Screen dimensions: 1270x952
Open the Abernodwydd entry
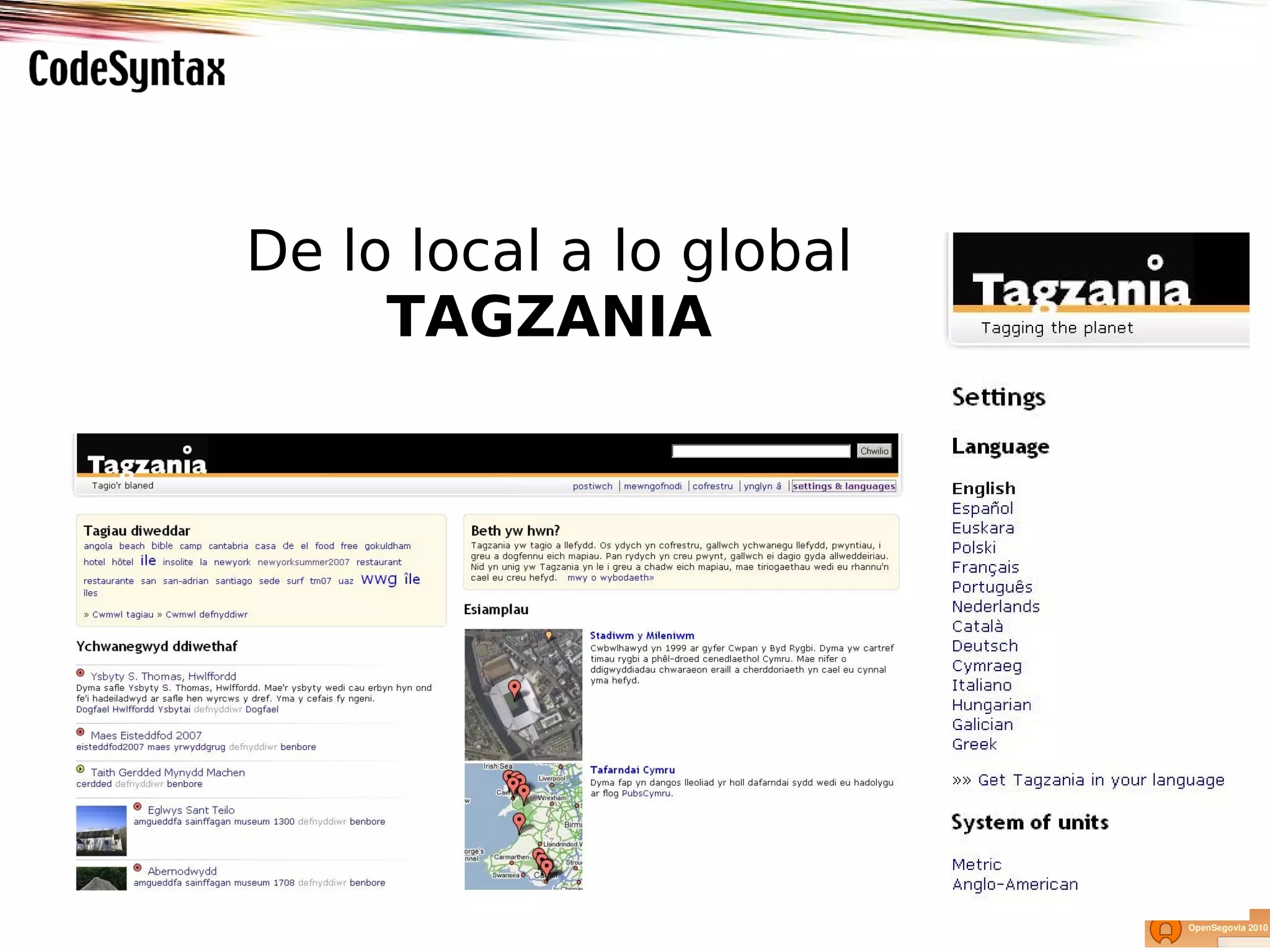182,871
